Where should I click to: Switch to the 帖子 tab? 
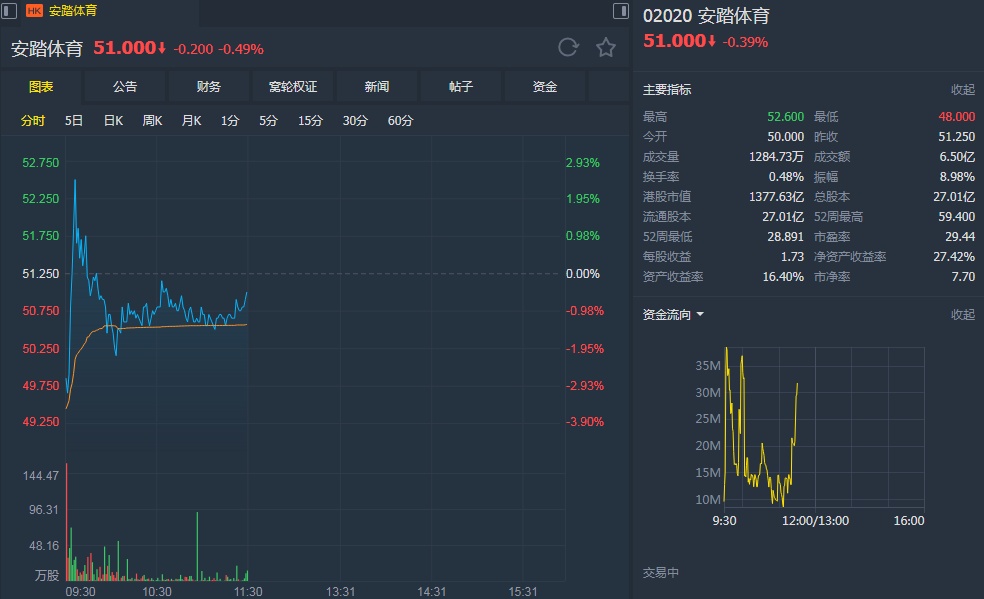click(x=461, y=87)
